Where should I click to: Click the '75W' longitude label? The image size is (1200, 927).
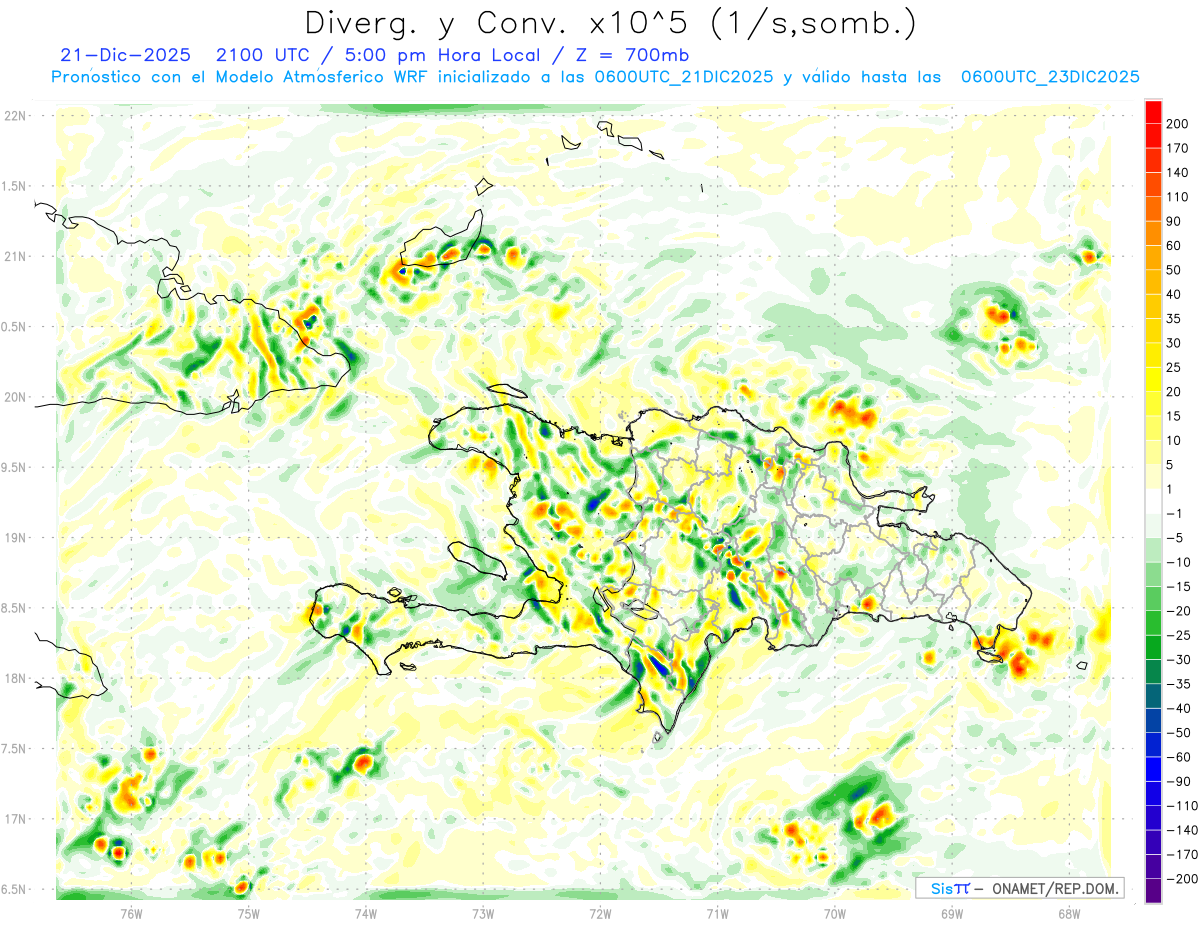click(248, 912)
